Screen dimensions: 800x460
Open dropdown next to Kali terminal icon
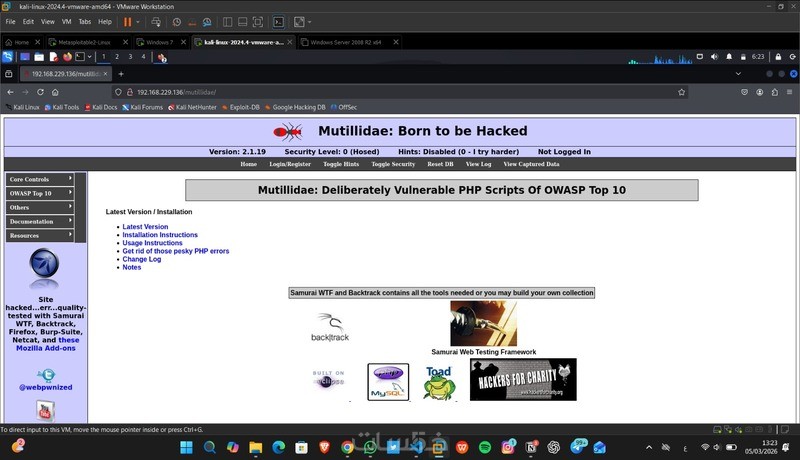pyautogui.click(x=90, y=57)
